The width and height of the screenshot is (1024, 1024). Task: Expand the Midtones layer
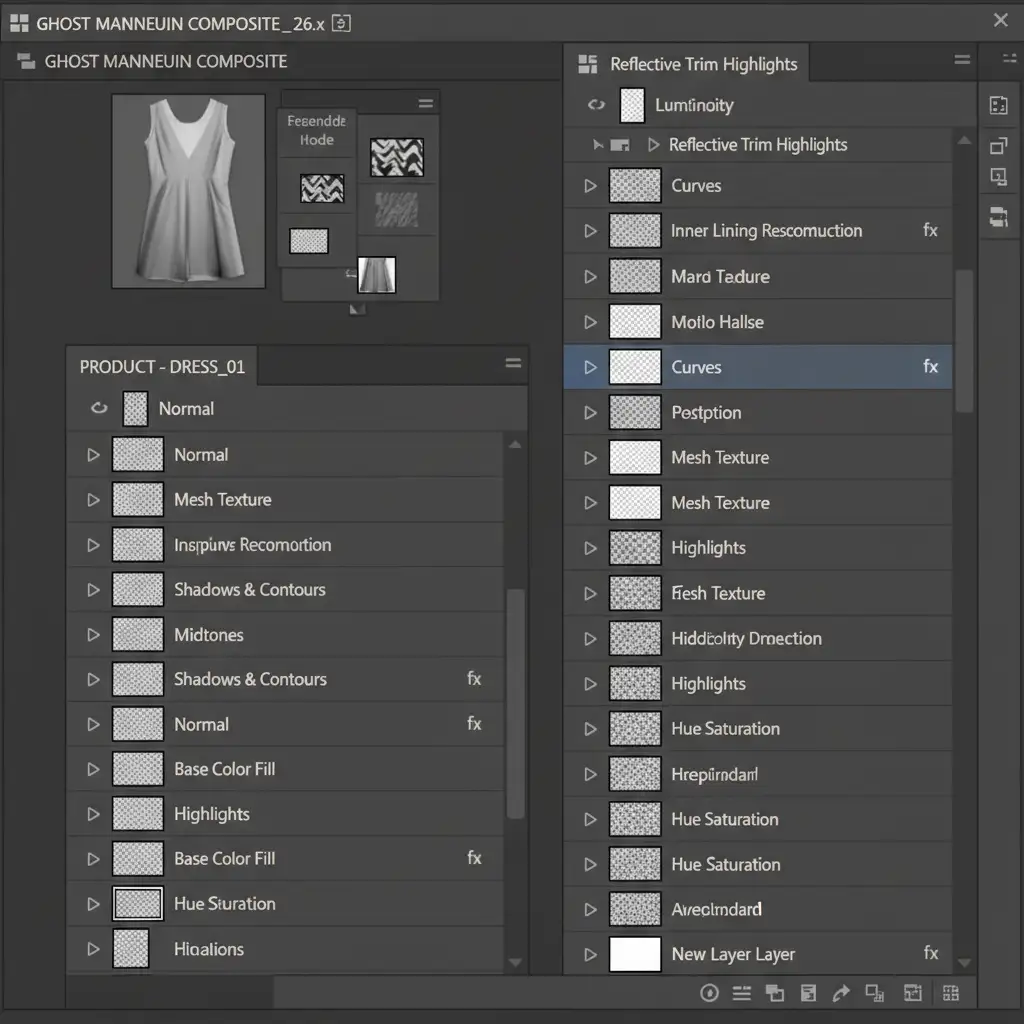[x=93, y=635]
